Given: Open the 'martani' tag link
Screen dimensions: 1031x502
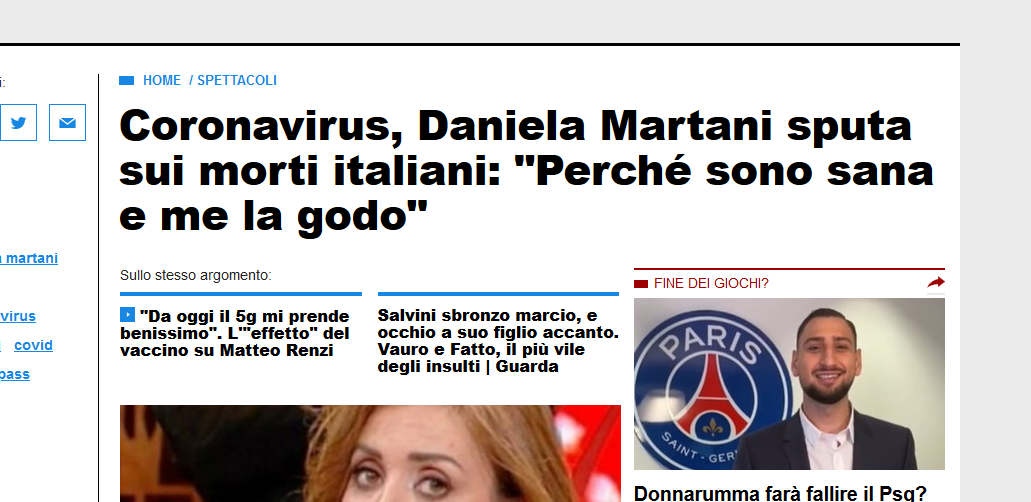Looking at the screenshot, I should [29, 258].
